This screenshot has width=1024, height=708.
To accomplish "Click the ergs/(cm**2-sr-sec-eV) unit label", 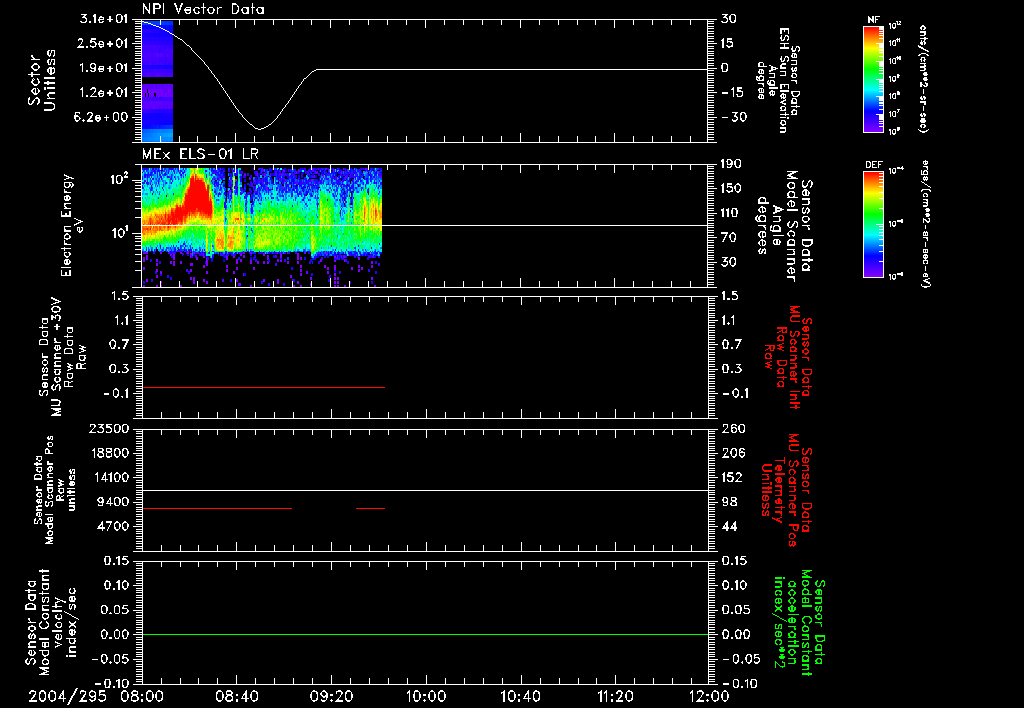I will point(925,224).
